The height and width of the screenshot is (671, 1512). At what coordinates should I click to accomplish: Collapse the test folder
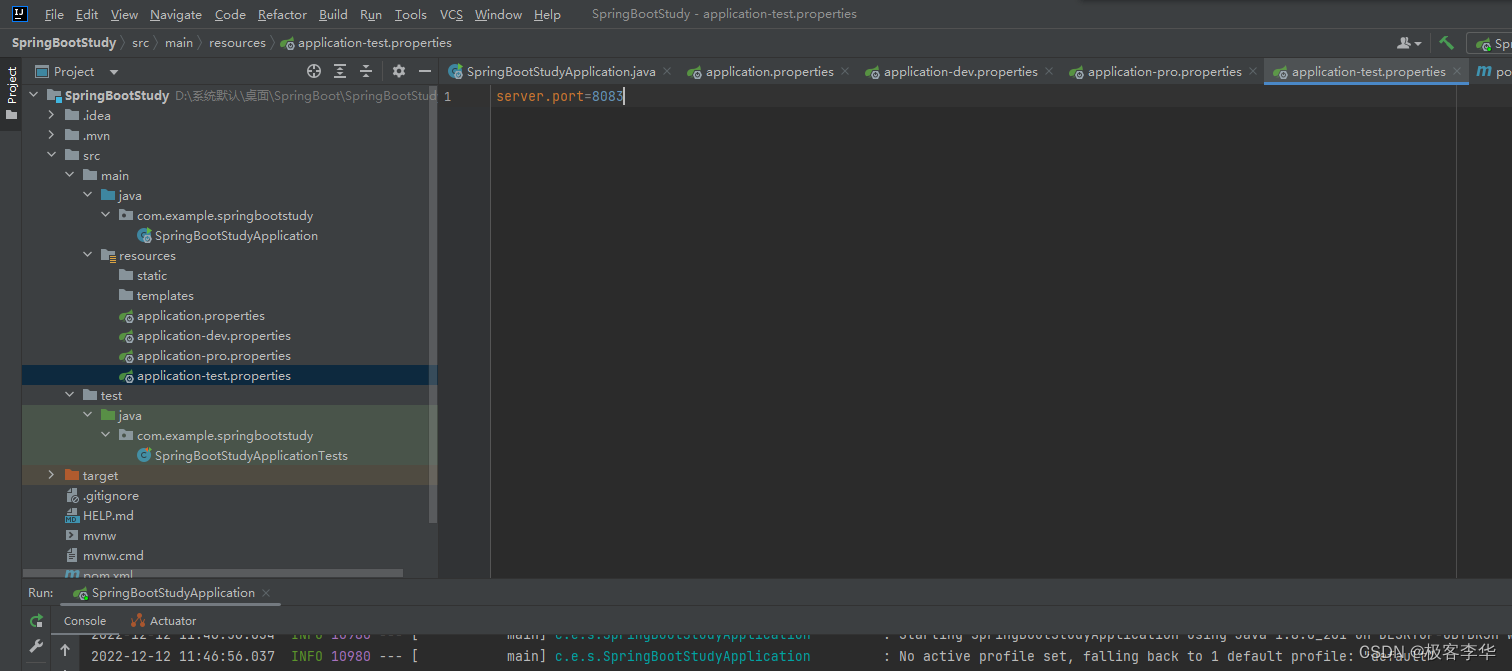(x=70, y=396)
